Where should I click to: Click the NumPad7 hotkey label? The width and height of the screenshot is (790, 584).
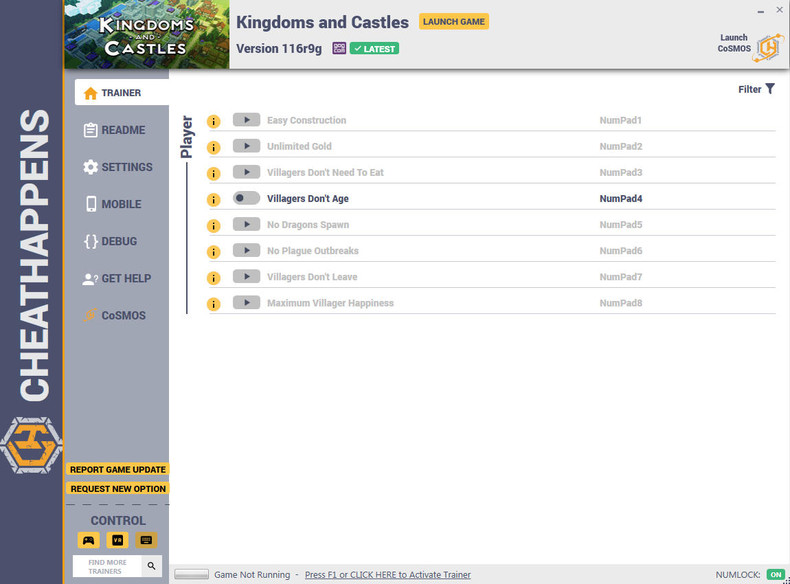pyautogui.click(x=620, y=277)
